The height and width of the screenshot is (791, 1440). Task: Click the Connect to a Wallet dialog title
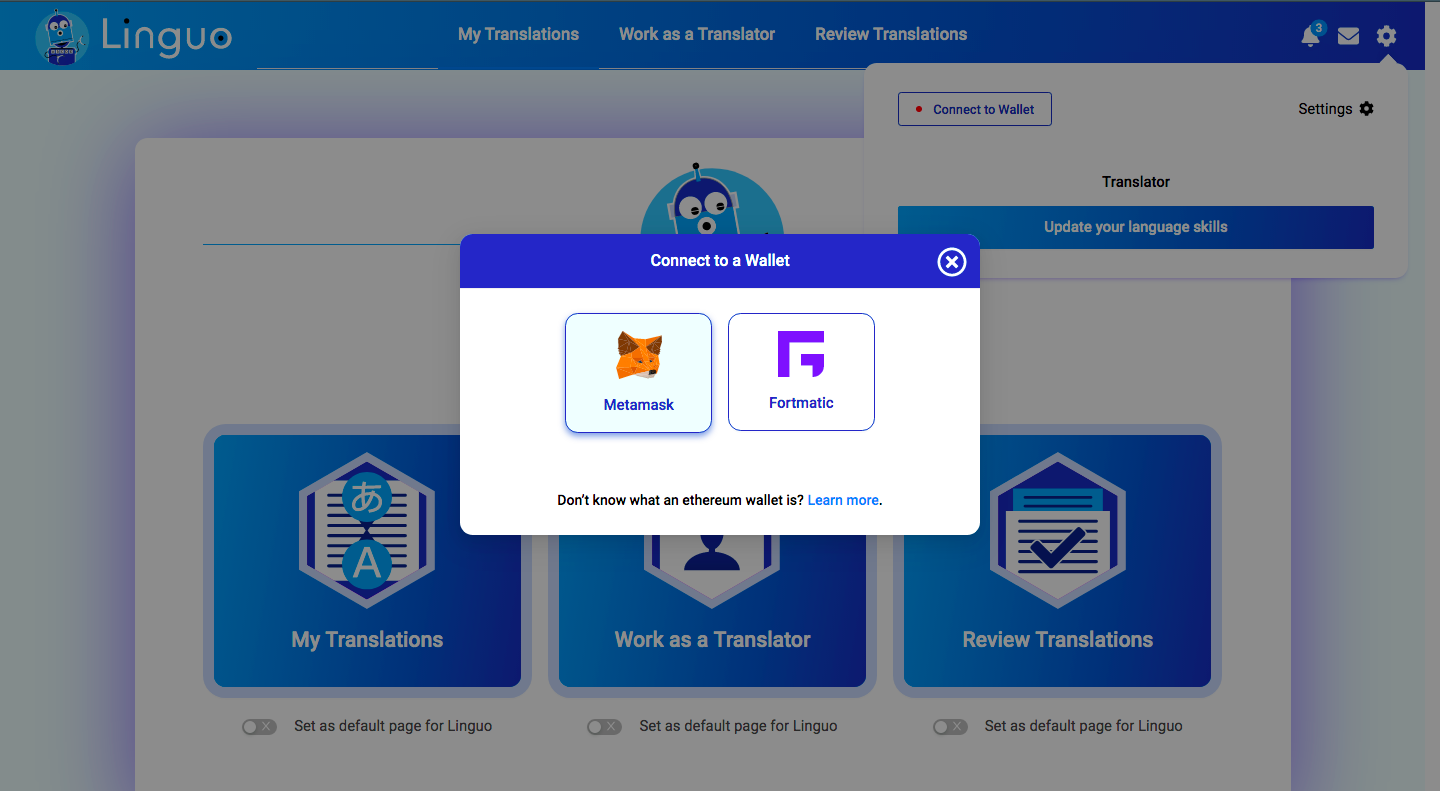(720, 261)
